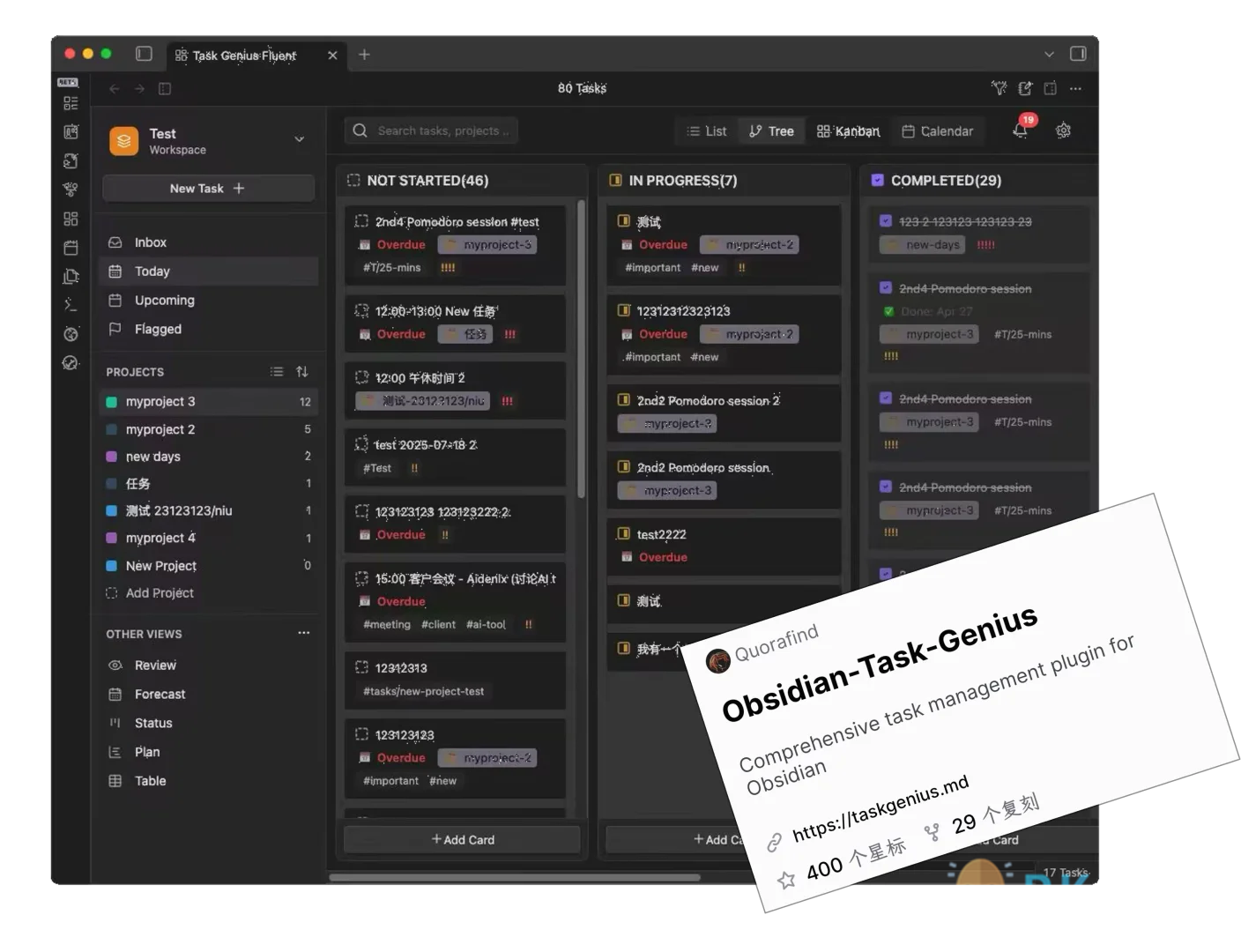Viewport: 1241px width, 952px height.
Task: Uncheck the completed '123 2 123123' task
Action: point(886,221)
